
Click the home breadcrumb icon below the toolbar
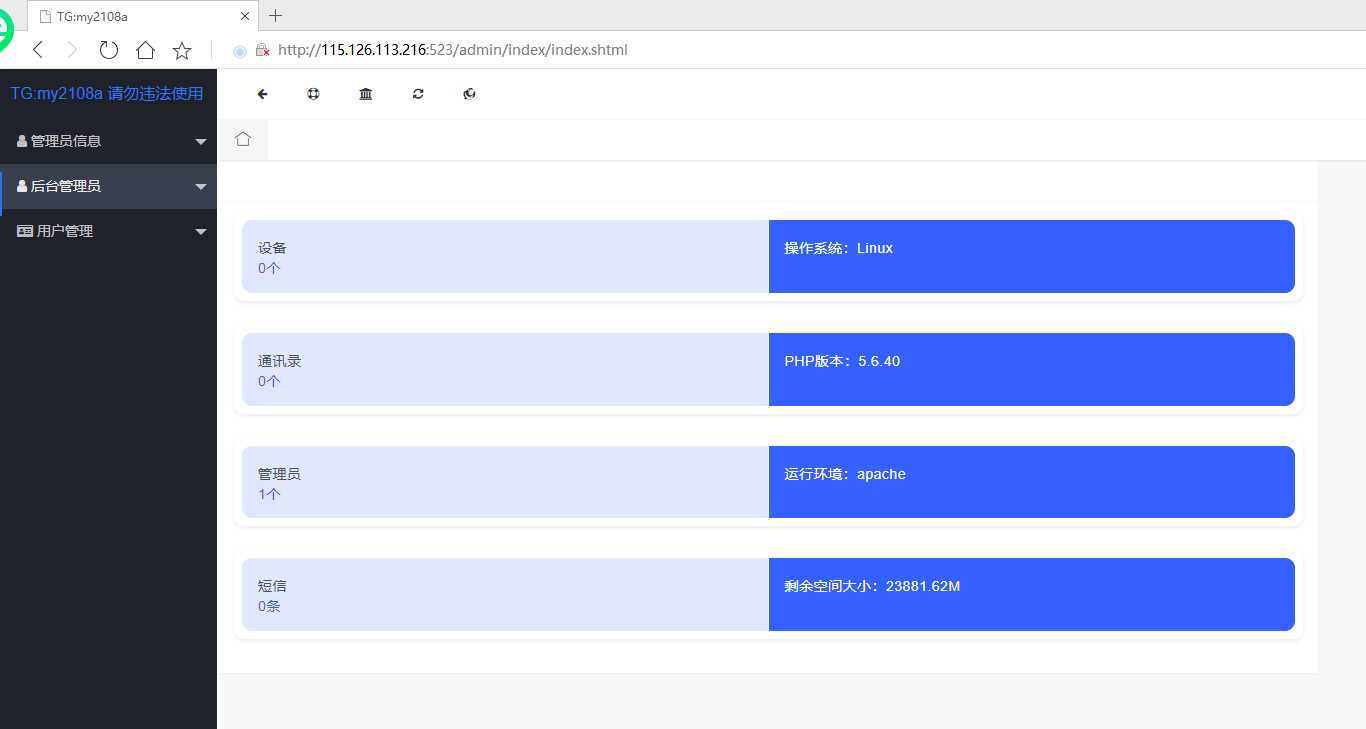pyautogui.click(x=243, y=139)
